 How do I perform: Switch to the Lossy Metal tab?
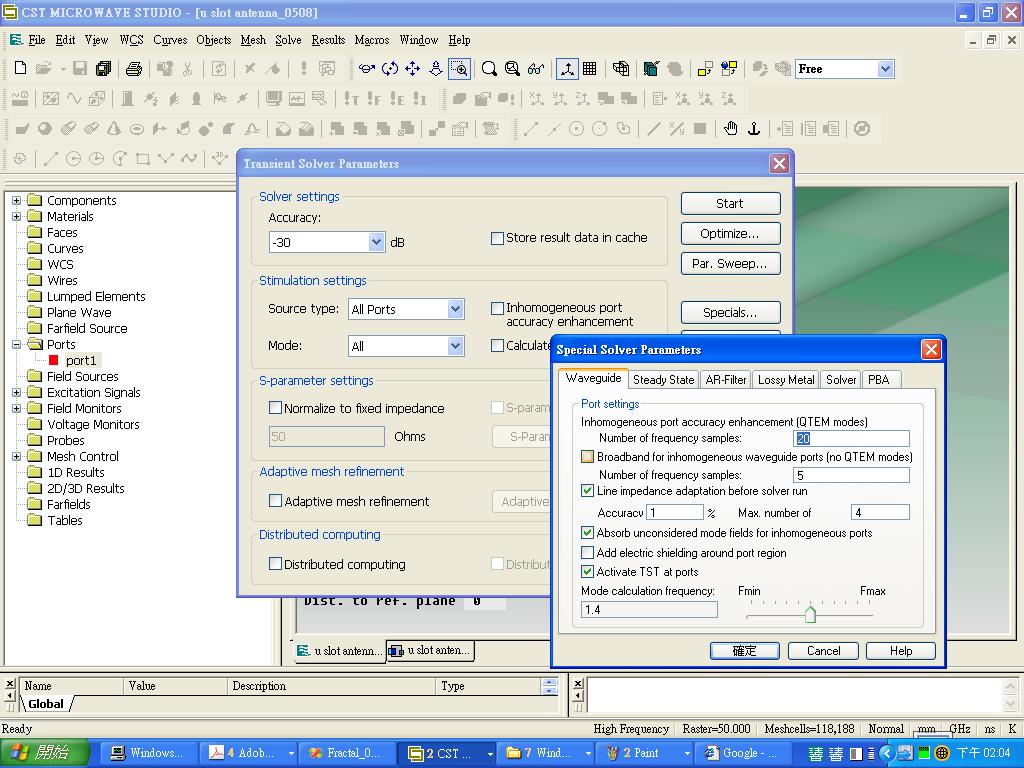(x=786, y=379)
